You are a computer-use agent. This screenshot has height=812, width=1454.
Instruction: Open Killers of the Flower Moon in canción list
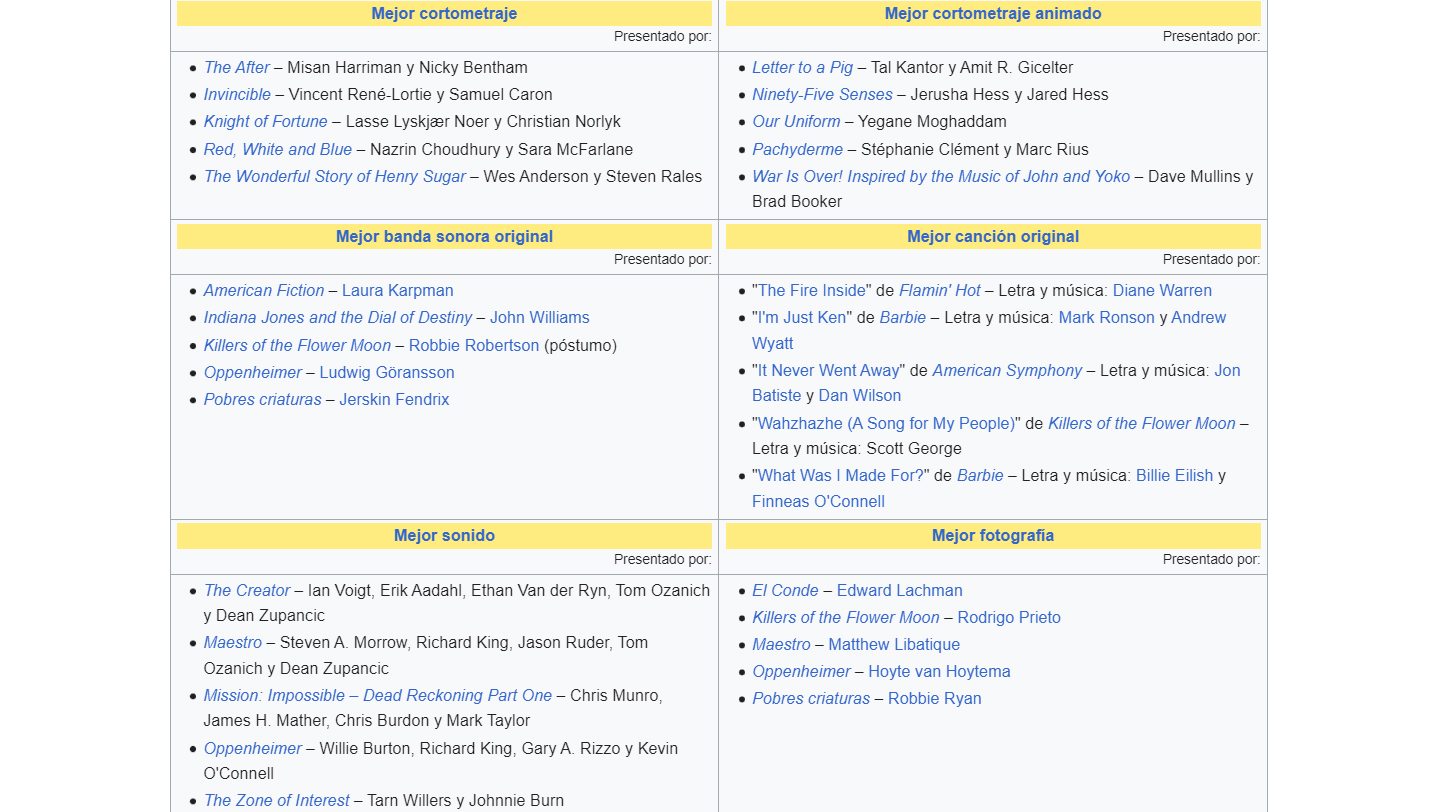tap(1142, 424)
